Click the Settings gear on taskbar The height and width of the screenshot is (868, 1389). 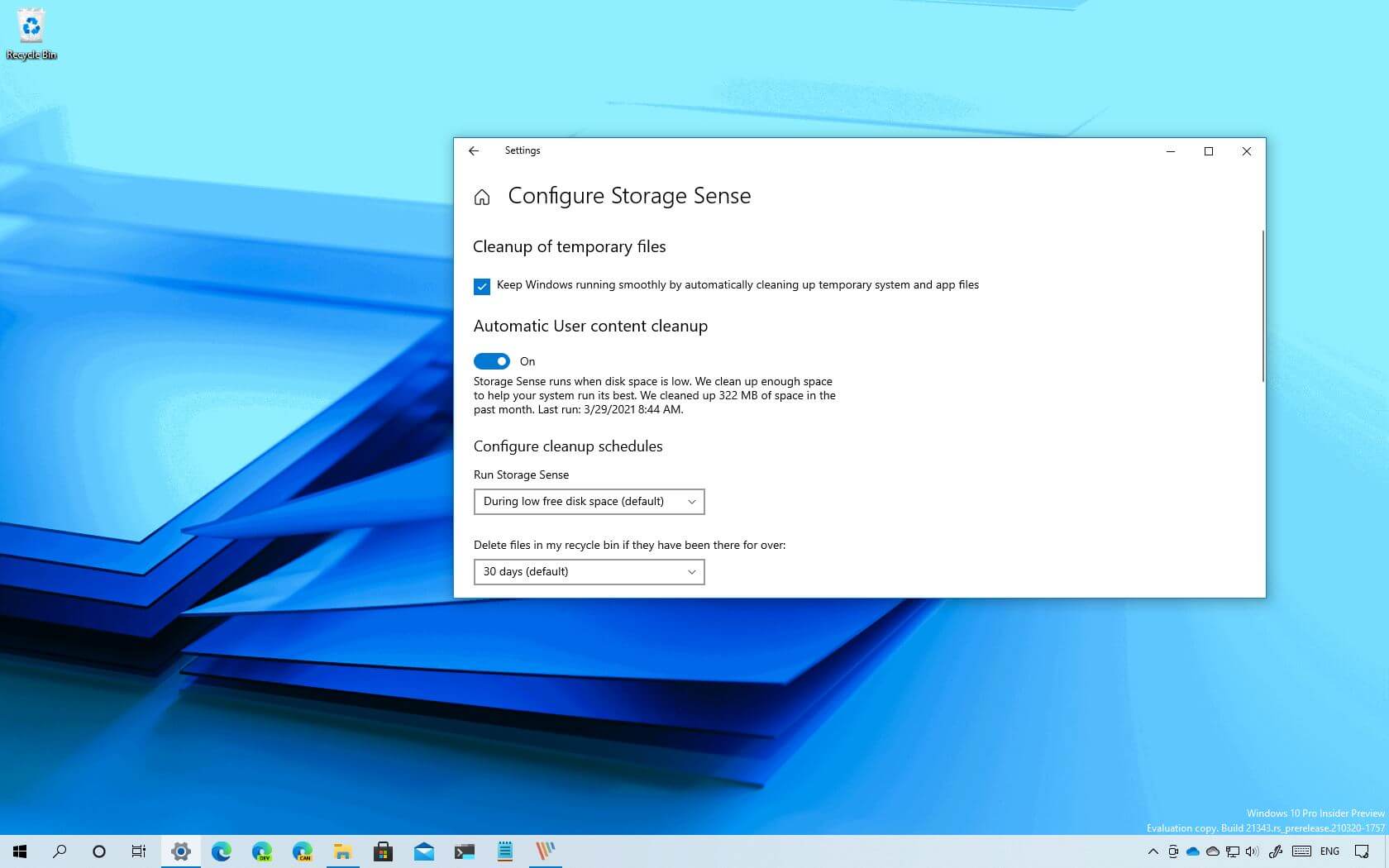(181, 851)
